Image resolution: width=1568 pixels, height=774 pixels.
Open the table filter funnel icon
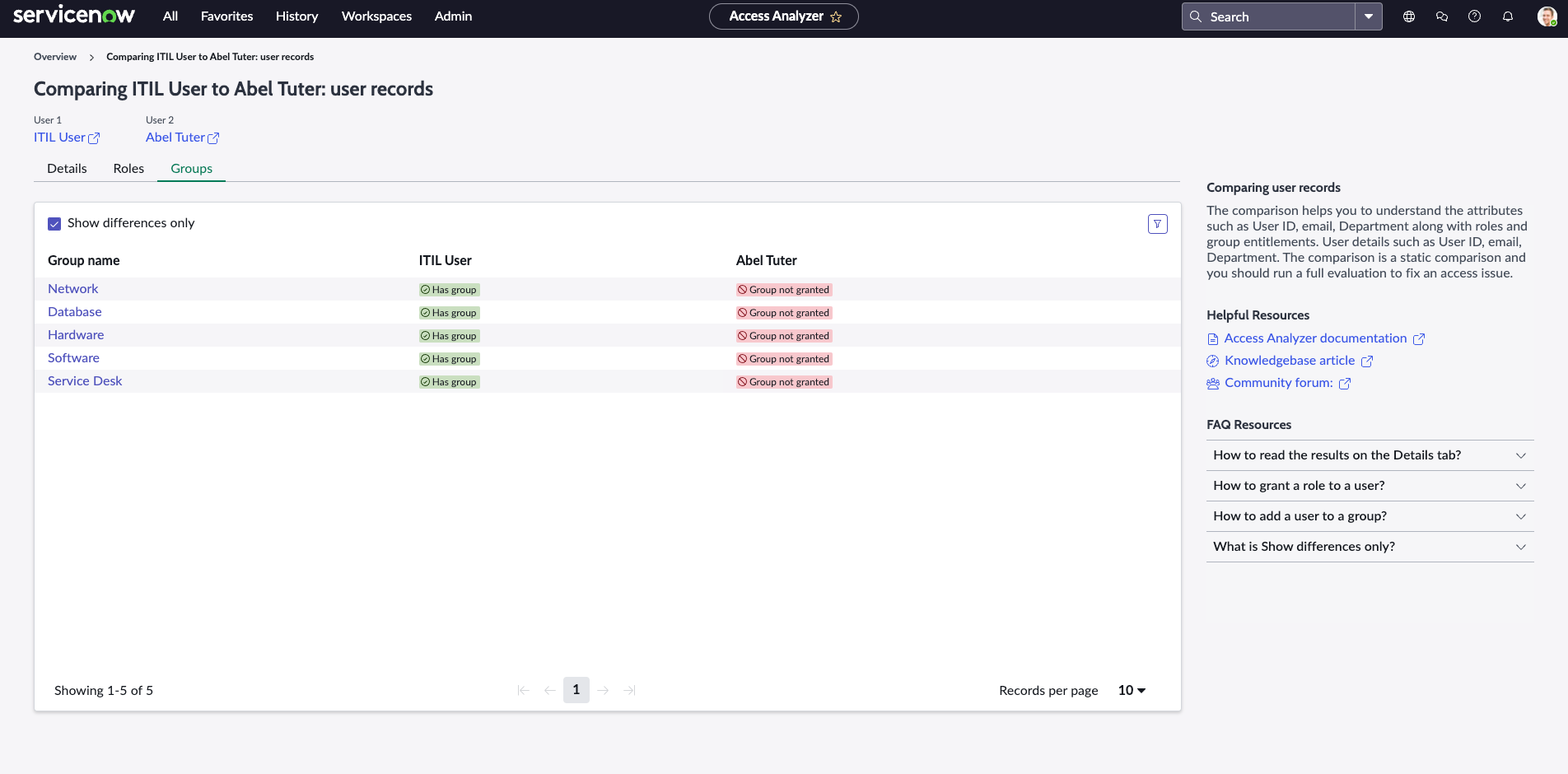(x=1158, y=224)
